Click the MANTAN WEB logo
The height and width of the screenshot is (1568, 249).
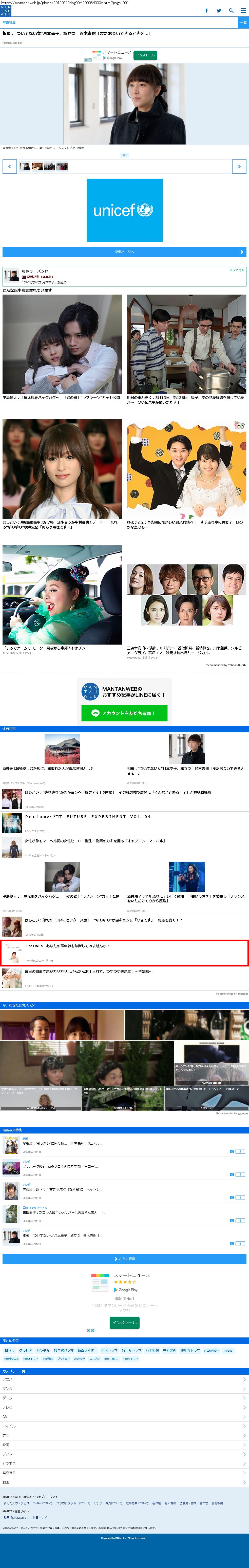tap(6, 10)
